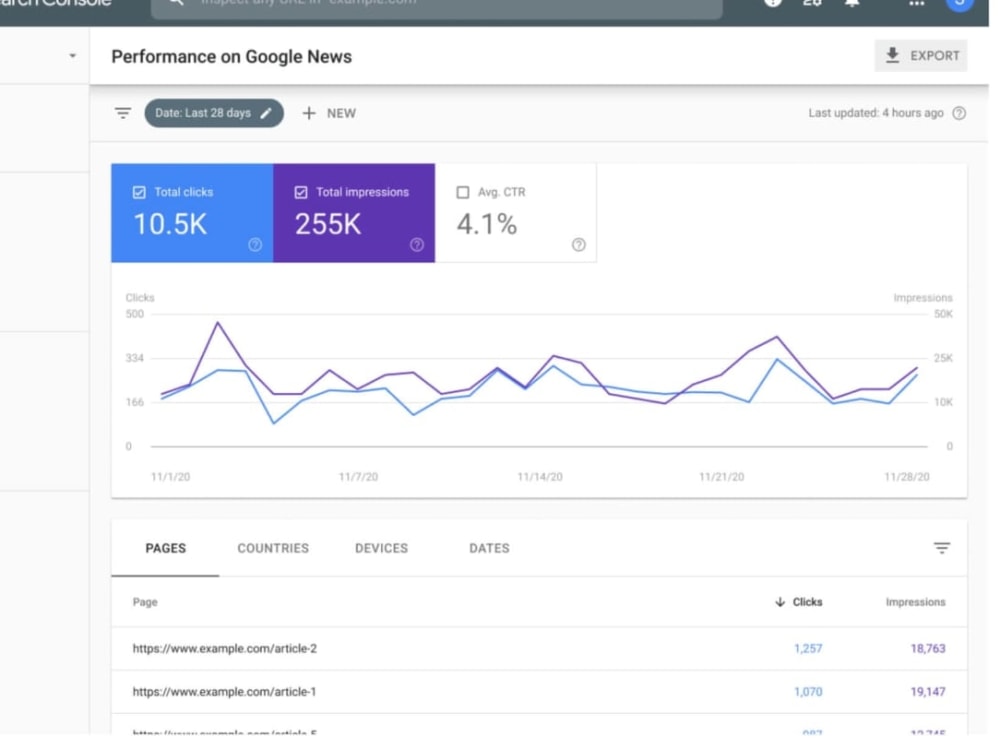Click the help icon in top bar

773,3
